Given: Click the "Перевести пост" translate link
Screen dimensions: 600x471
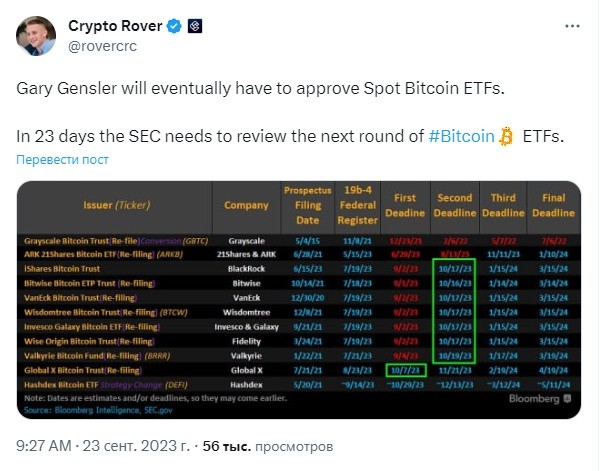Looking at the screenshot, I should point(62,160).
